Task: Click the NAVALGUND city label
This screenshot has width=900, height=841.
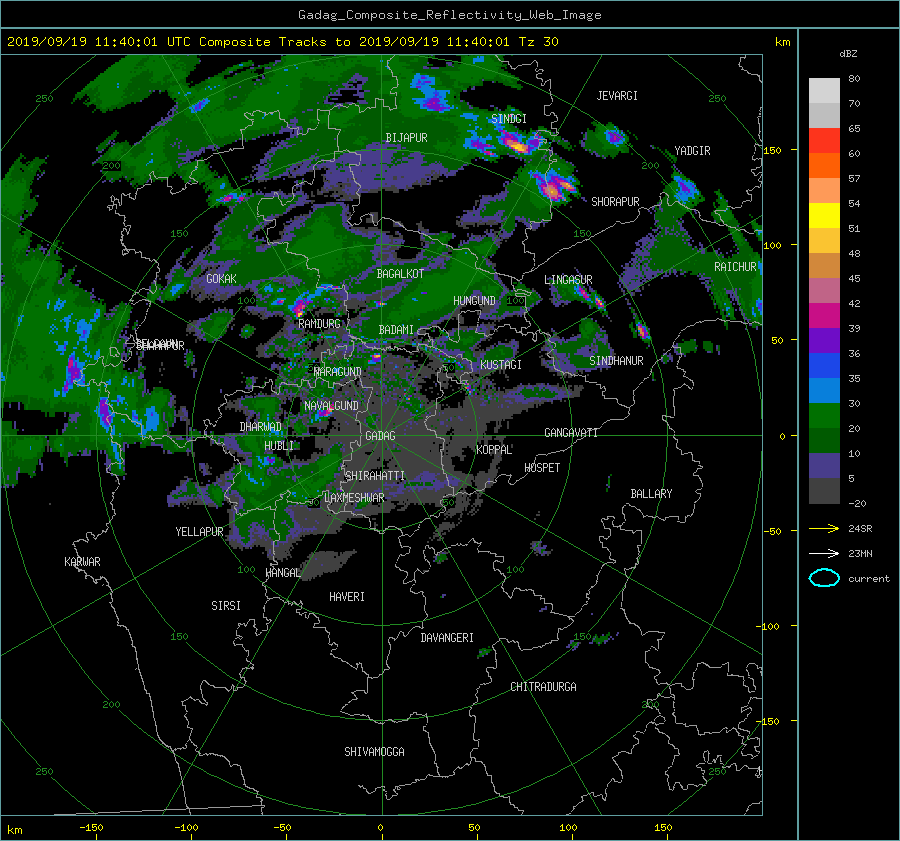Action: (331, 406)
